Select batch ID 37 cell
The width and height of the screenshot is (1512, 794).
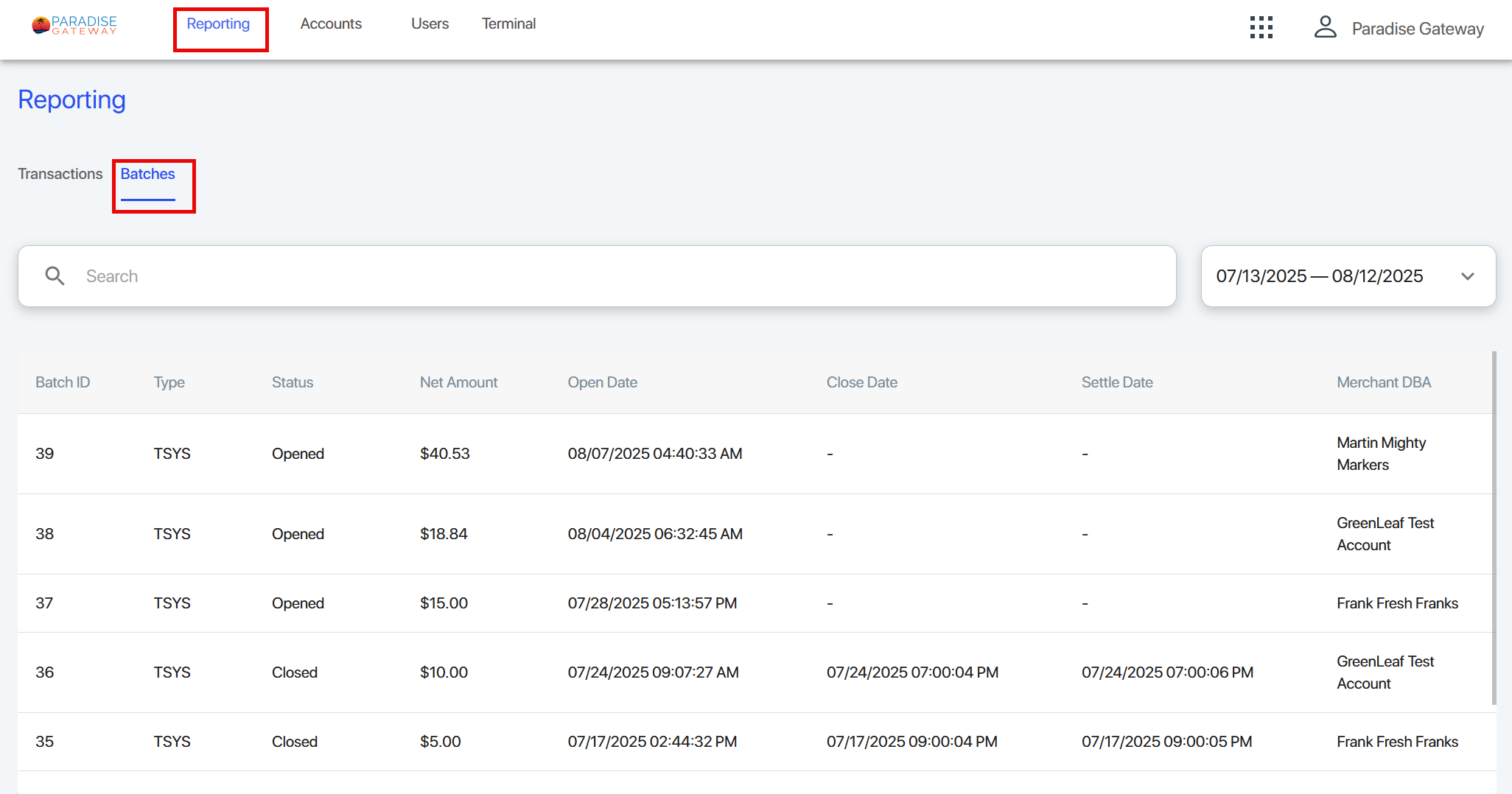point(44,603)
